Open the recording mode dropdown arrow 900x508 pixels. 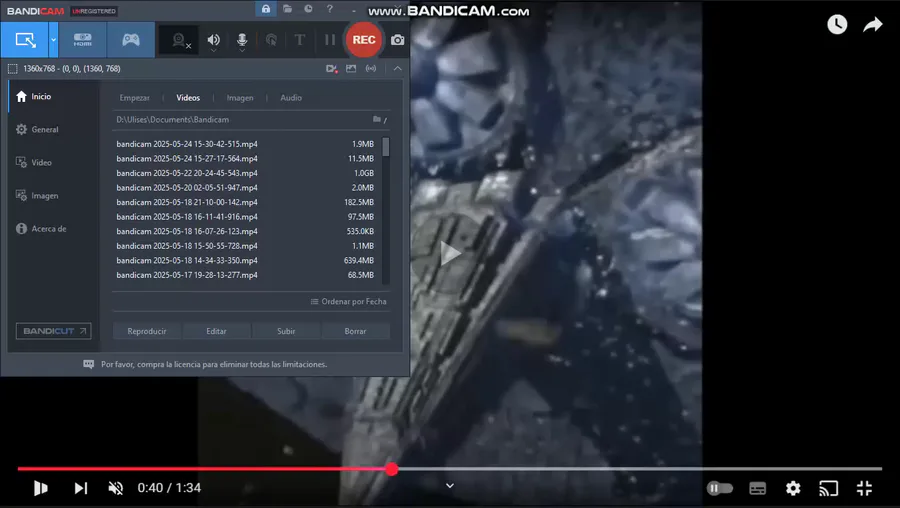[53, 40]
